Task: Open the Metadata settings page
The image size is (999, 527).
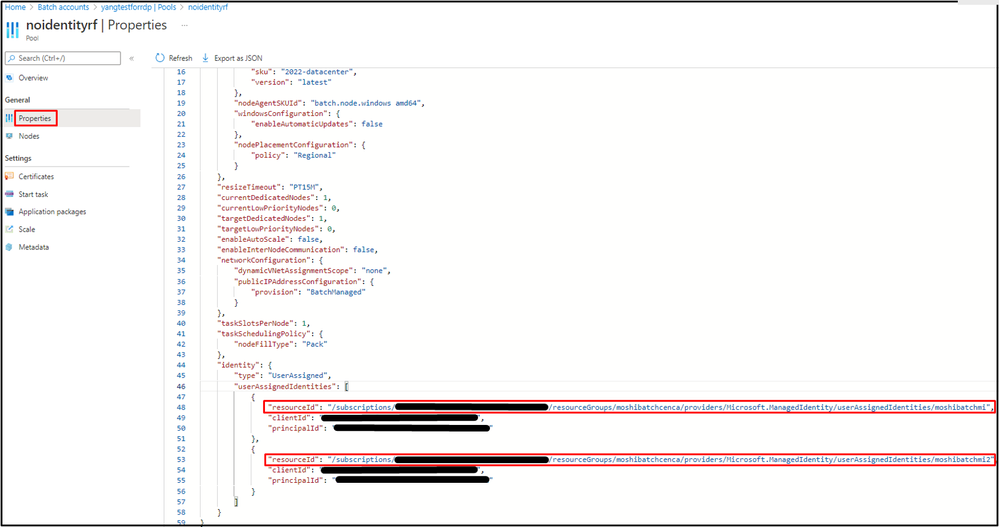Action: (34, 247)
